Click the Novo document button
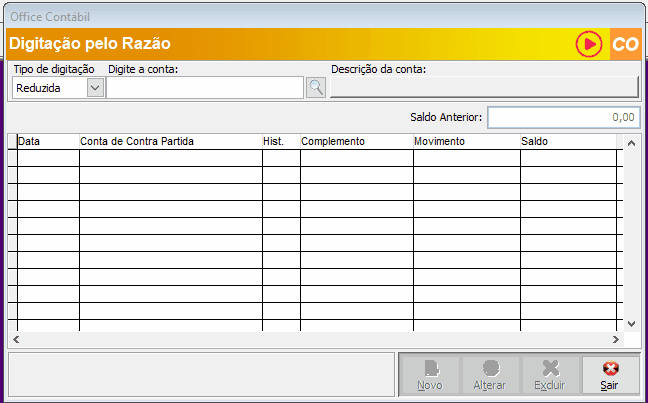 429,374
